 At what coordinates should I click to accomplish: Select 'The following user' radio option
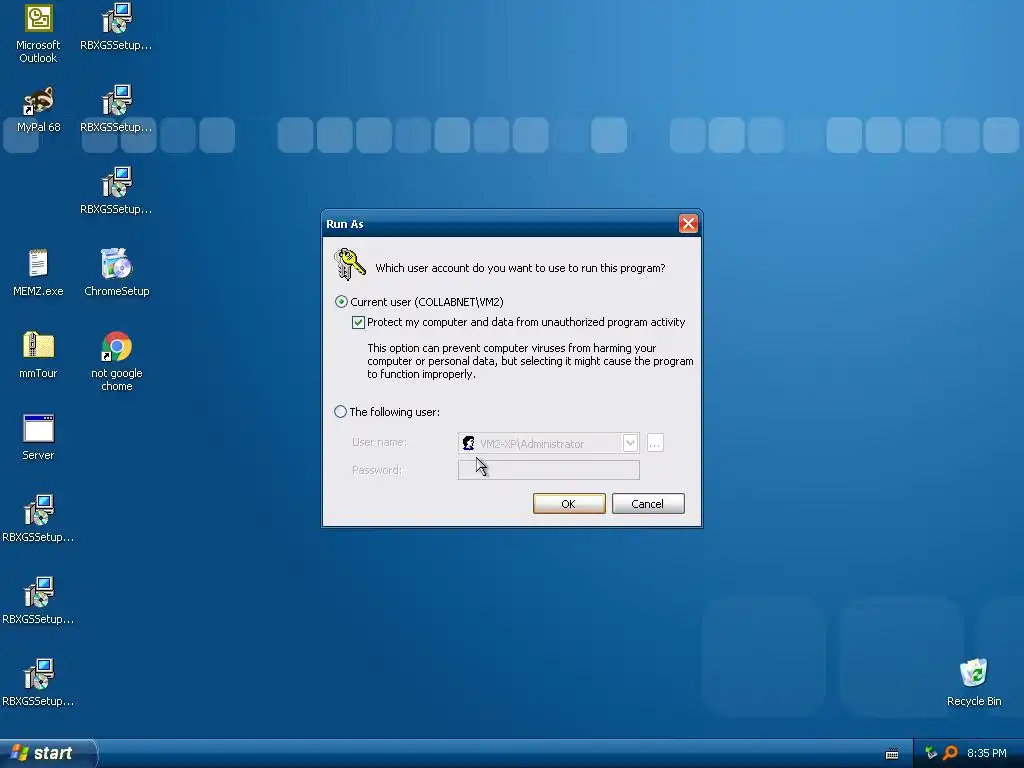(340, 411)
